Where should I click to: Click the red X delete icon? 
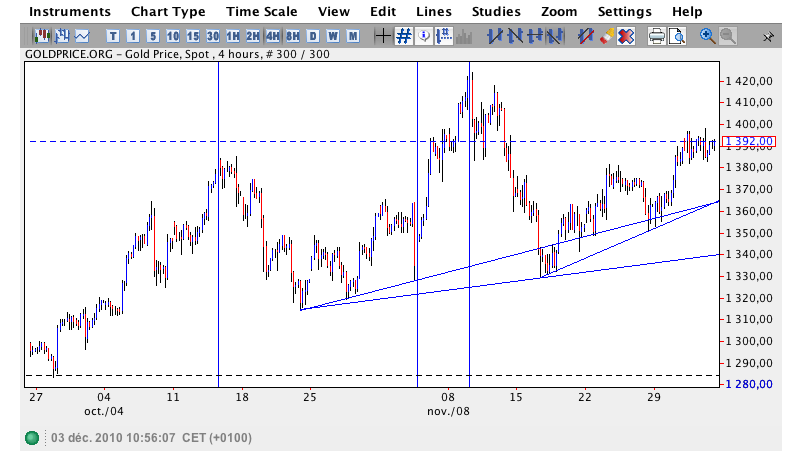coord(626,36)
